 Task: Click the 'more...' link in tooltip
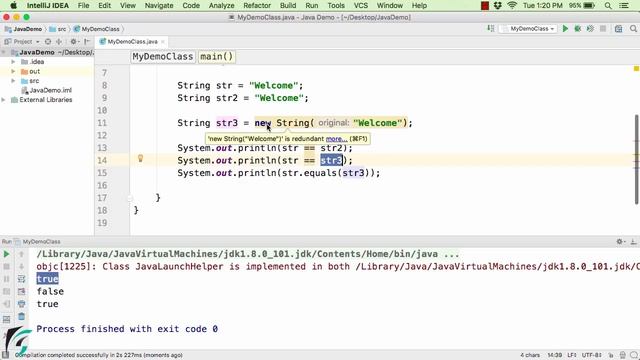[336, 139]
